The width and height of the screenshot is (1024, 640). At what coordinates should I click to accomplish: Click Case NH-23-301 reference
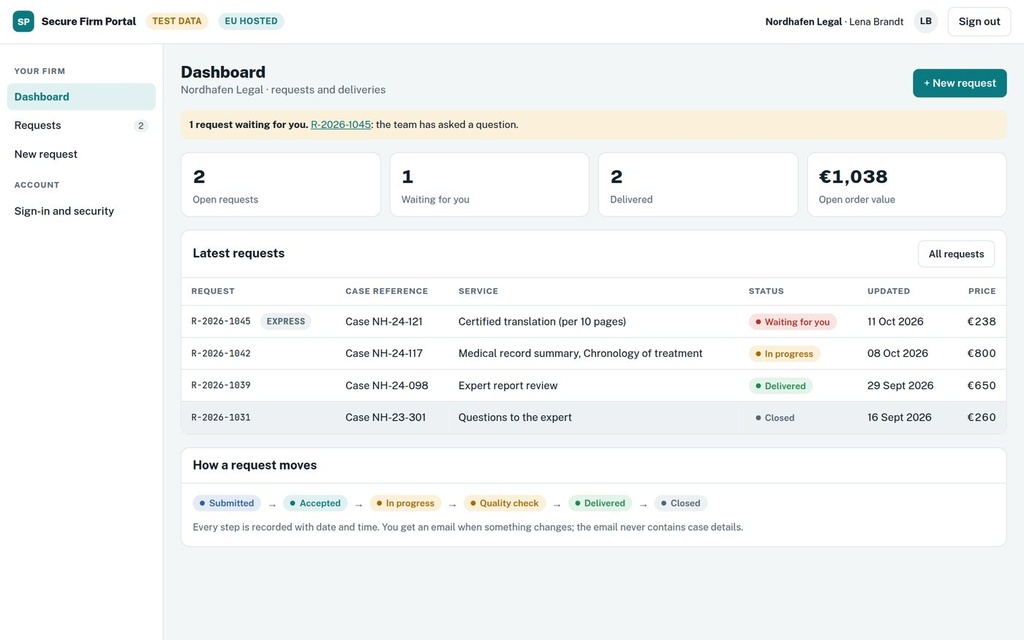click(x=385, y=417)
